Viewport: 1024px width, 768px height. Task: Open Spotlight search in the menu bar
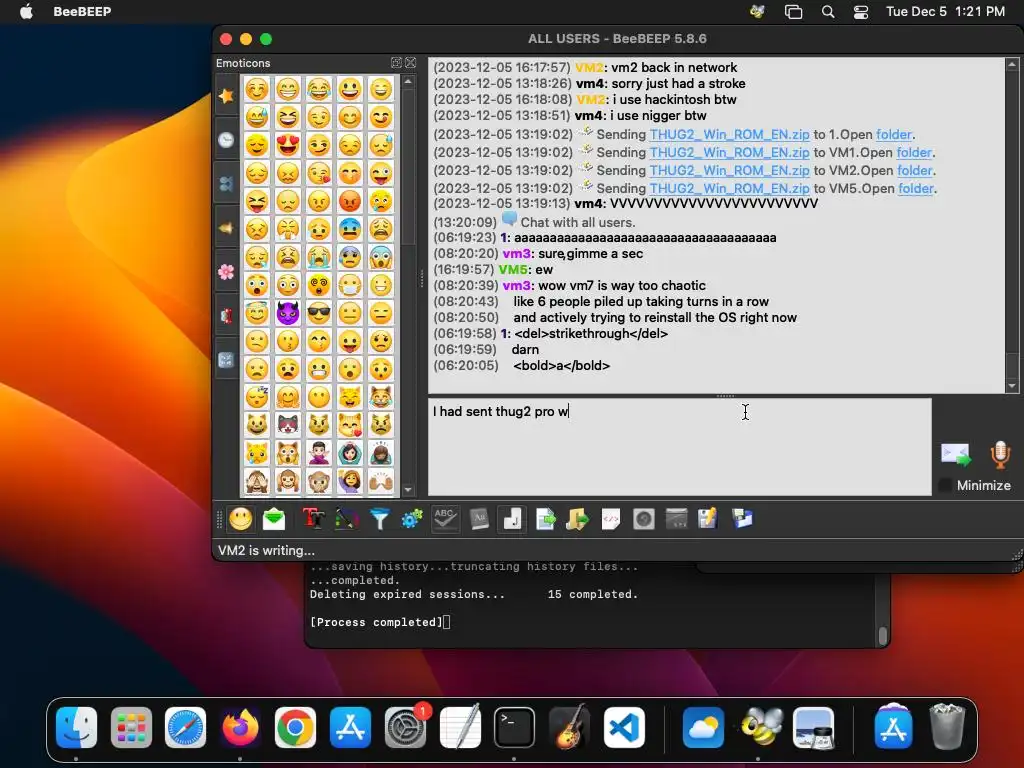(x=828, y=12)
